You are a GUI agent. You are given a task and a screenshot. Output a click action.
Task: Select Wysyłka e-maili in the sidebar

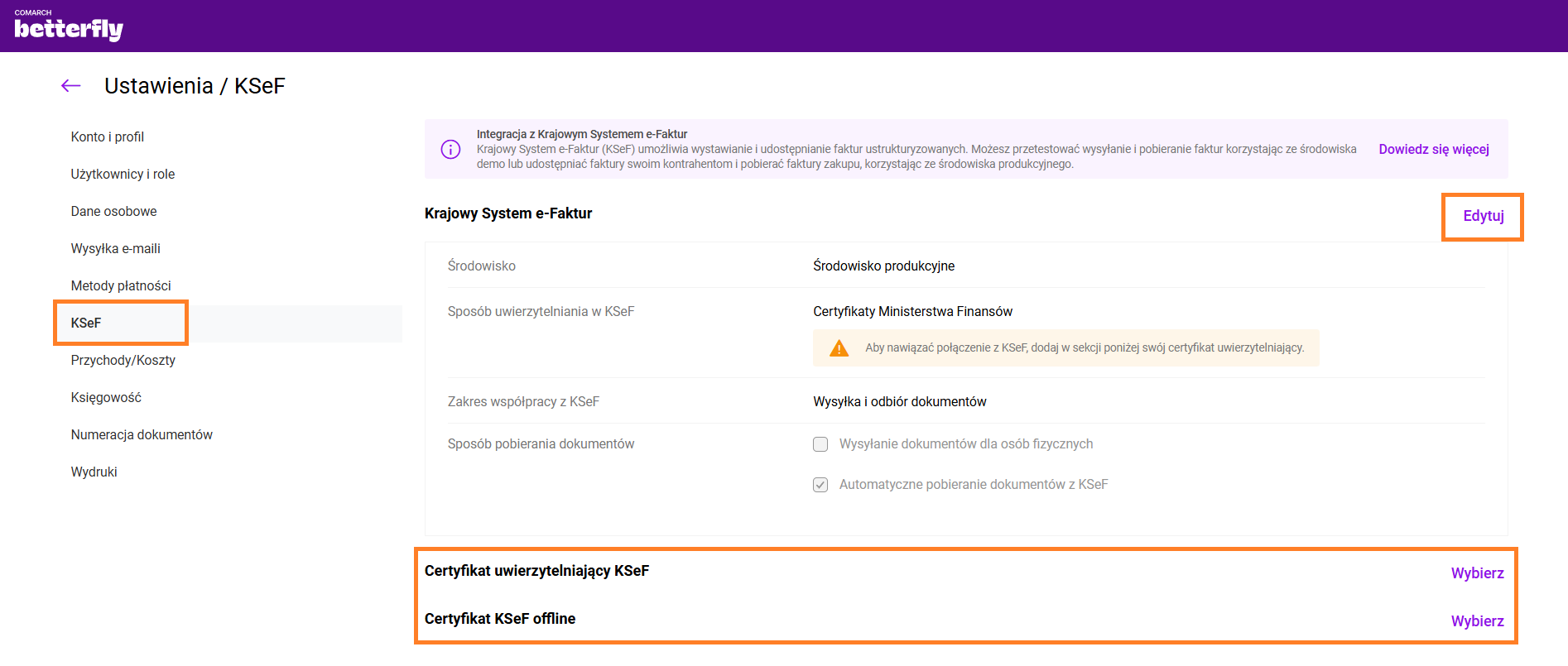click(x=116, y=248)
